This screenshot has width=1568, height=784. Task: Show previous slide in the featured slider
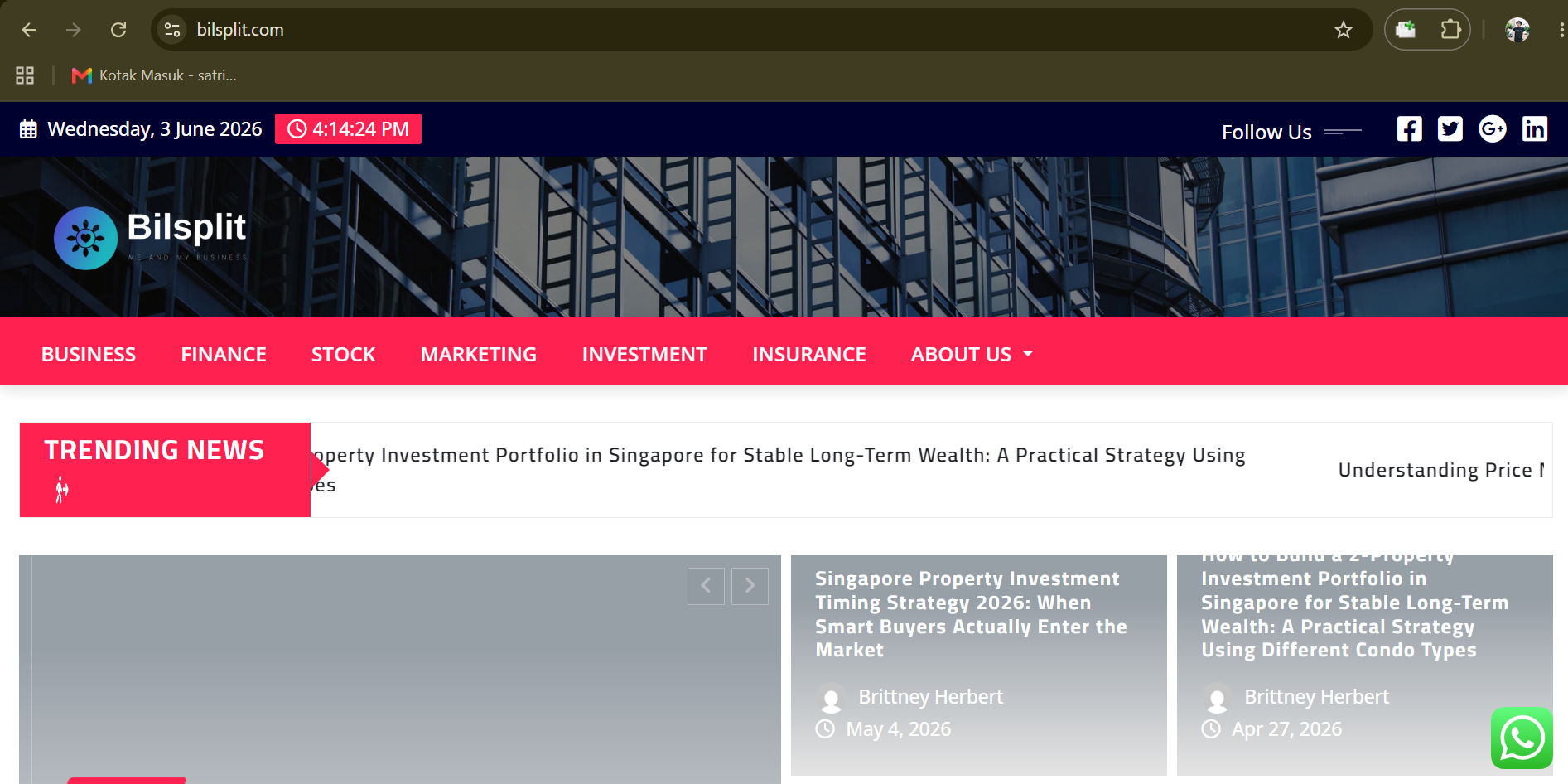[x=706, y=586]
